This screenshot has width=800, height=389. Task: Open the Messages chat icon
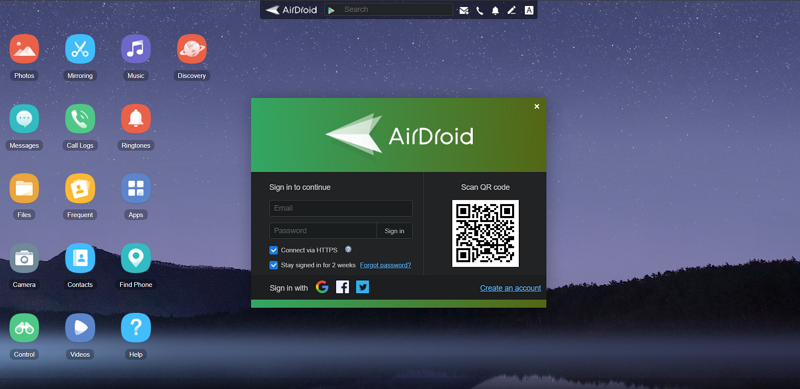click(24, 119)
